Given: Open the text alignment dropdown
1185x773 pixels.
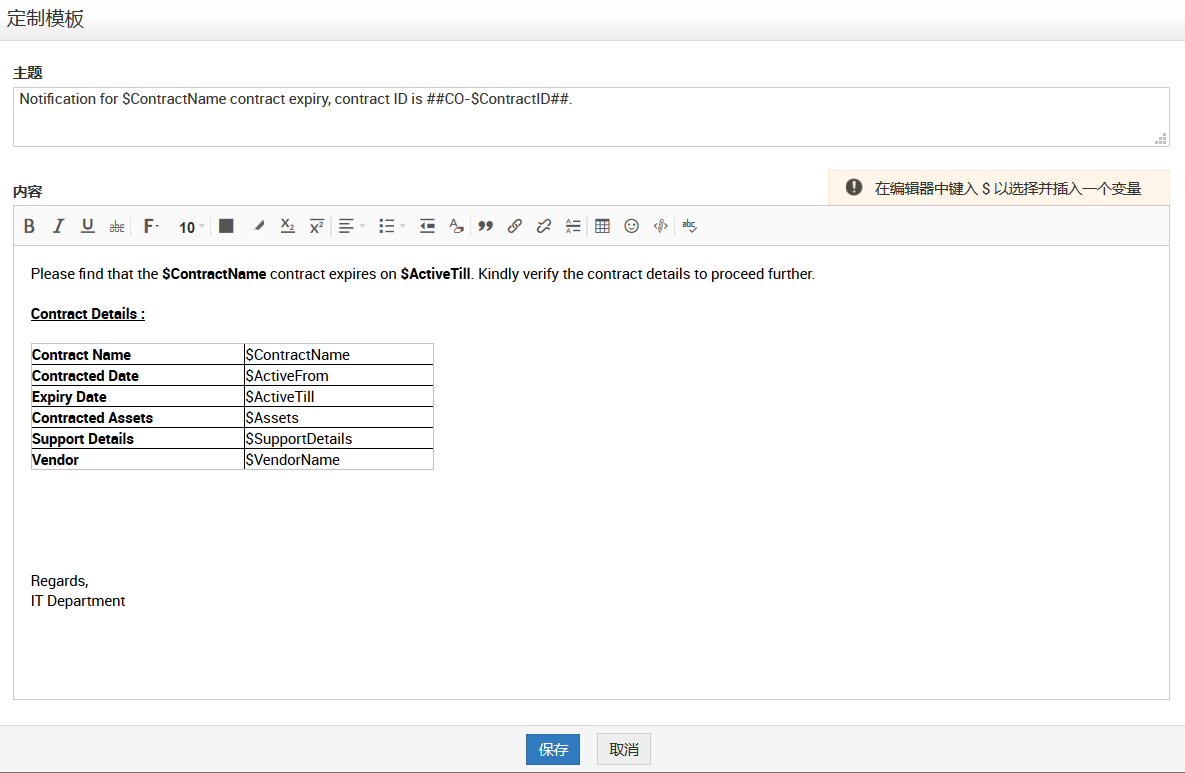Looking at the screenshot, I should coord(351,226).
